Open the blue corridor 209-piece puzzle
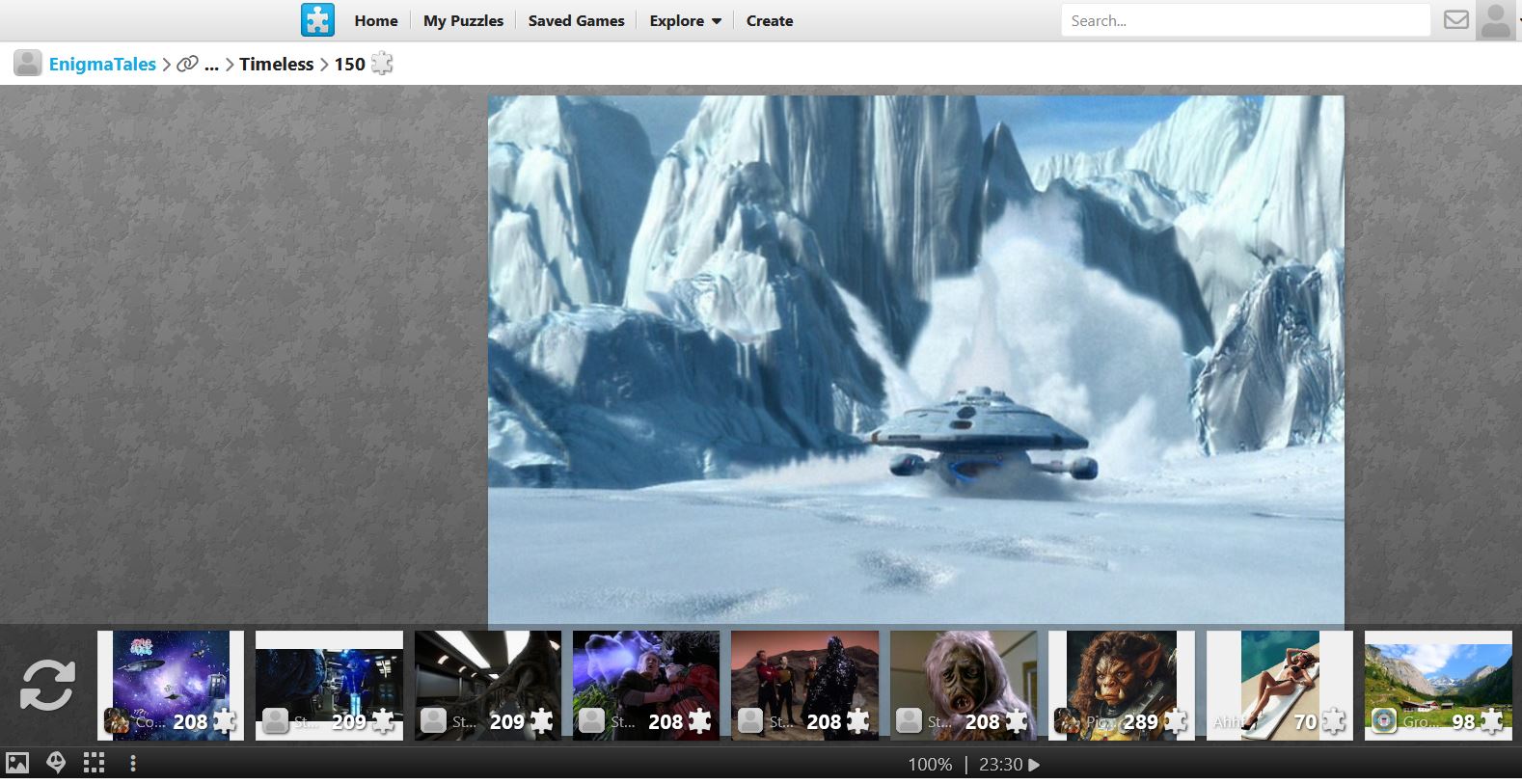Viewport: 1522px width, 784px height. (x=329, y=686)
